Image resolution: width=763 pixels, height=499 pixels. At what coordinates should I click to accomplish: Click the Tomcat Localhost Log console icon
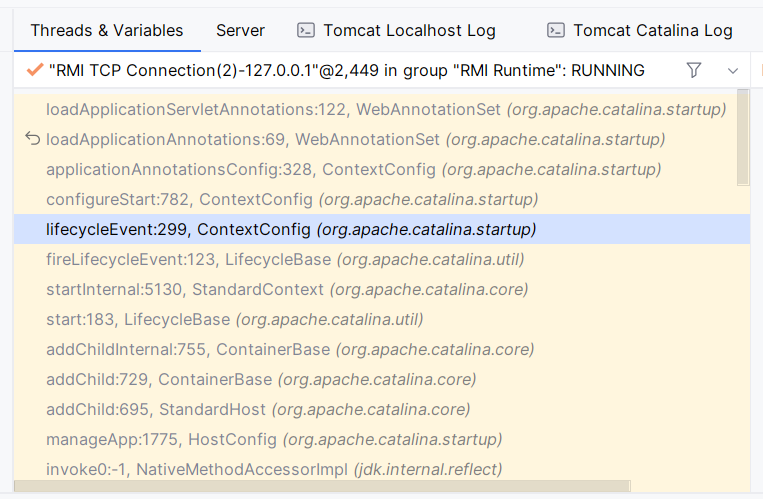coord(307,30)
